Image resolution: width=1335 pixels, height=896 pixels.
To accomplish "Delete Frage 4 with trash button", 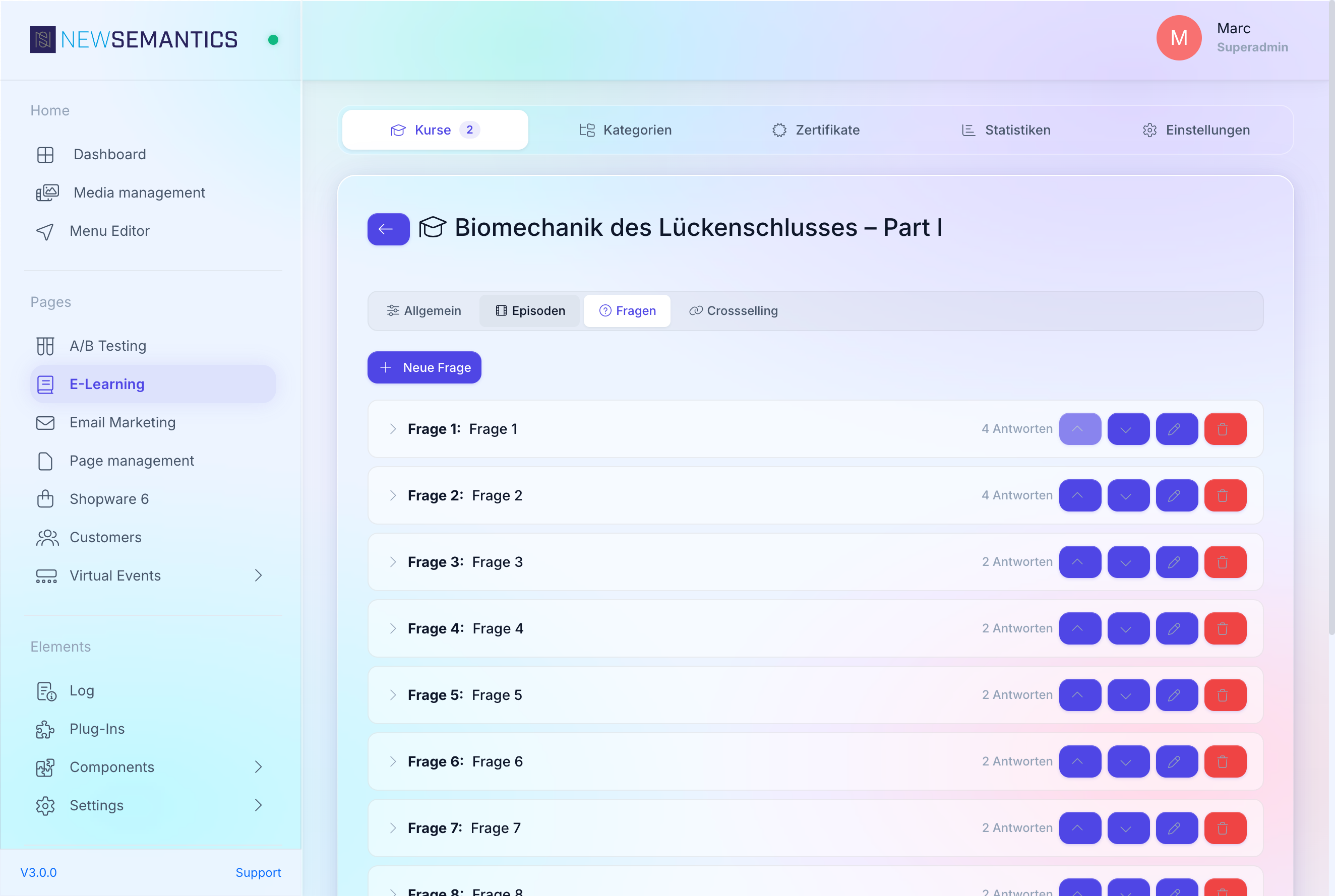I will click(x=1225, y=628).
